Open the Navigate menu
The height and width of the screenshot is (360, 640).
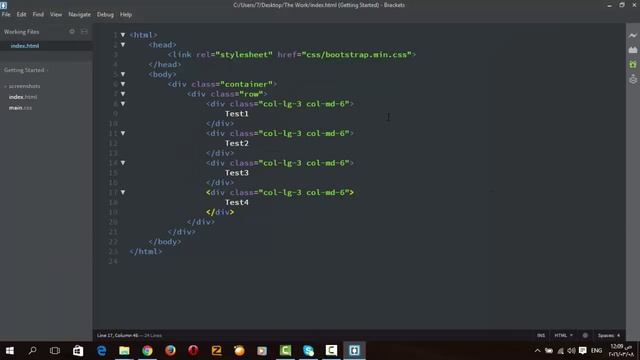pos(80,14)
